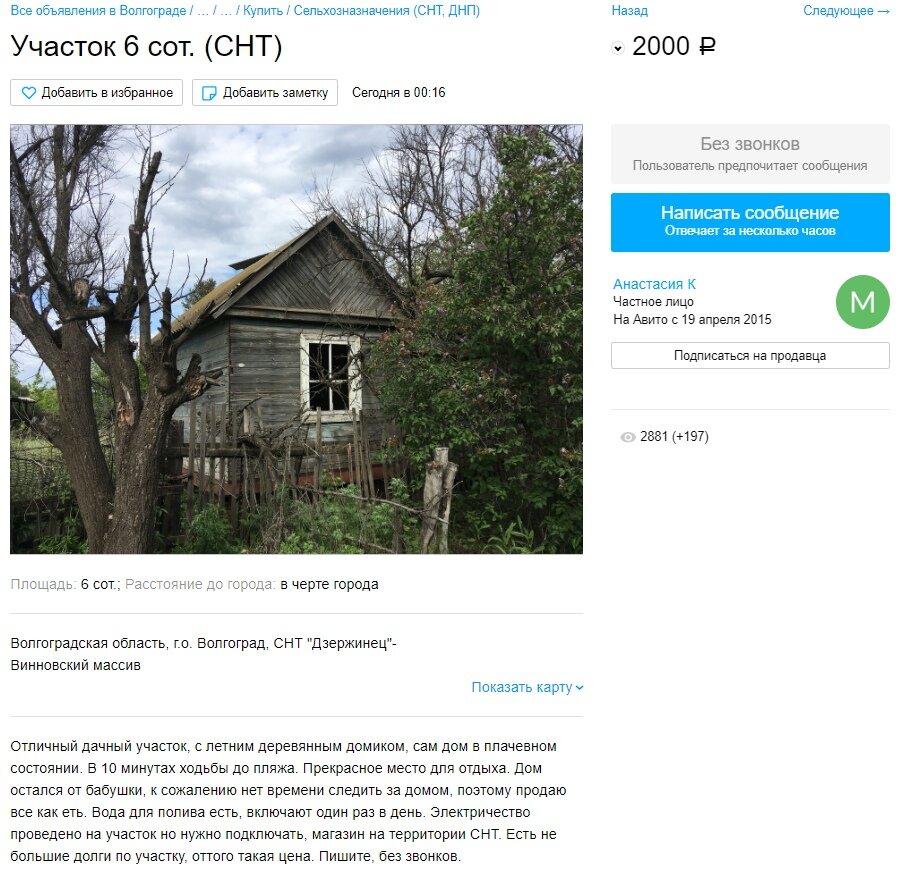This screenshot has height=872, width=905.
Task: Expand the map with Показать карту
Action: click(527, 687)
